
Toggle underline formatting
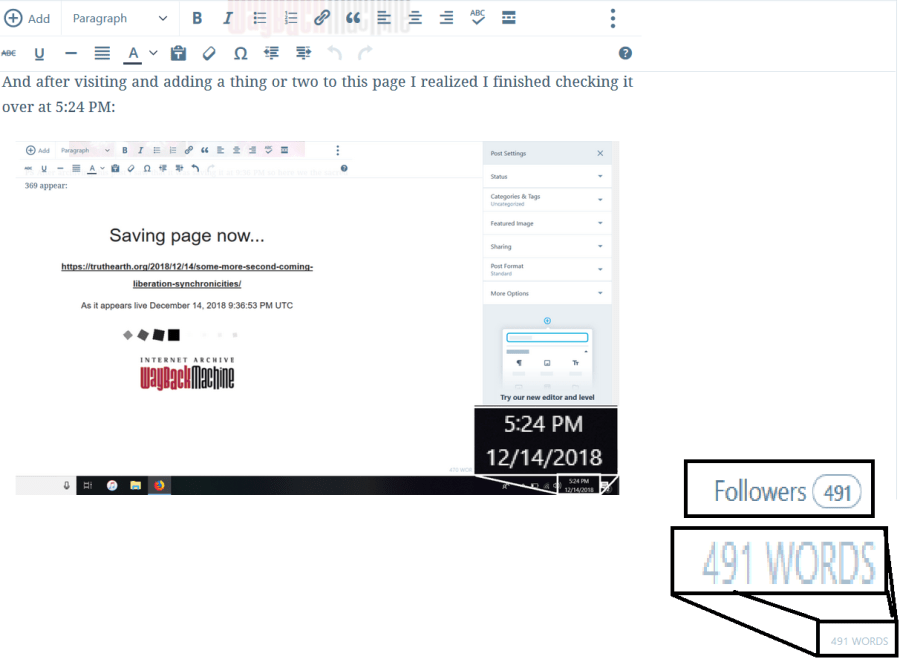[x=40, y=53]
